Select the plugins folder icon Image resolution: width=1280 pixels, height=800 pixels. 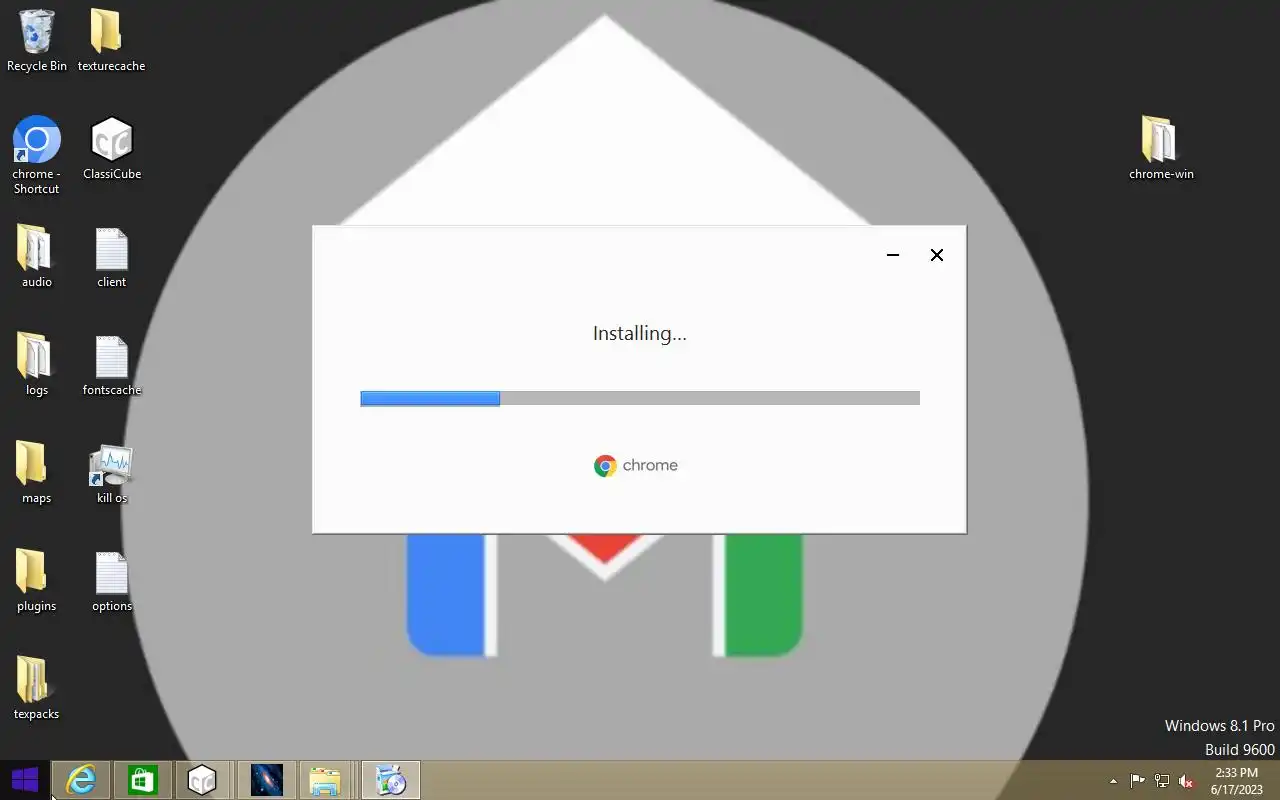pyautogui.click(x=37, y=581)
